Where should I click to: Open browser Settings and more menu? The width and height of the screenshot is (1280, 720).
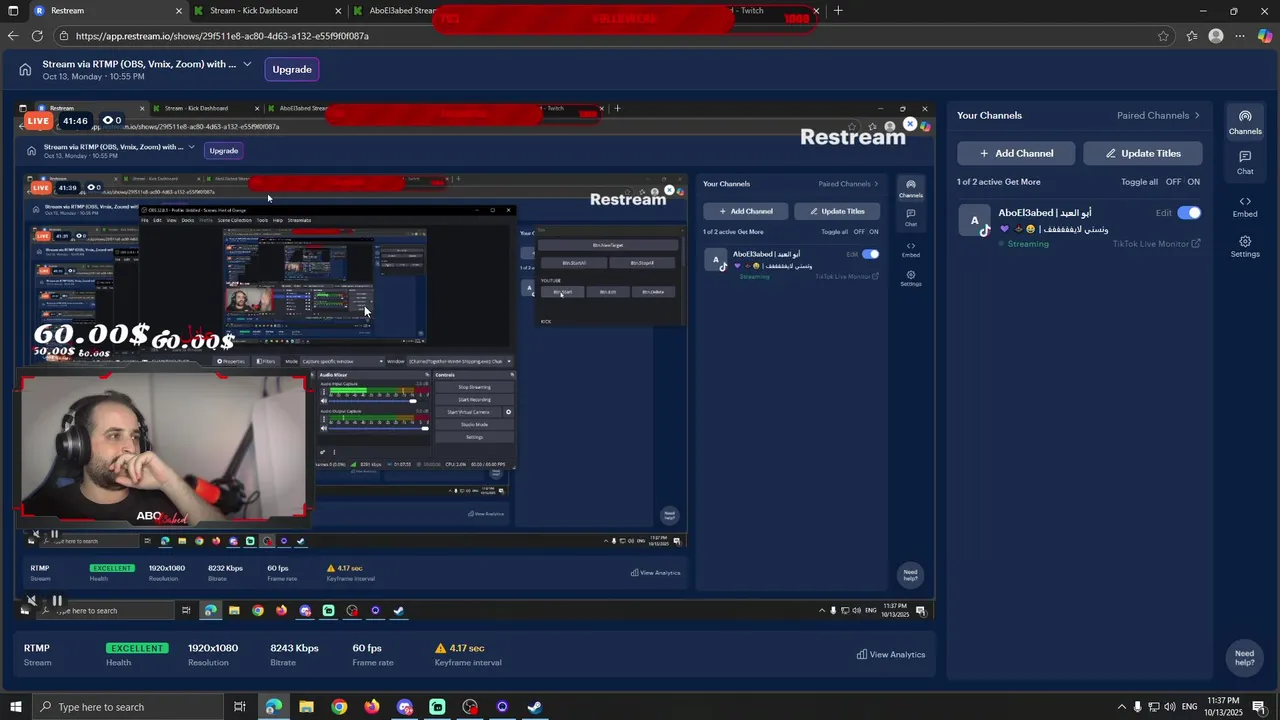pyautogui.click(x=1240, y=36)
